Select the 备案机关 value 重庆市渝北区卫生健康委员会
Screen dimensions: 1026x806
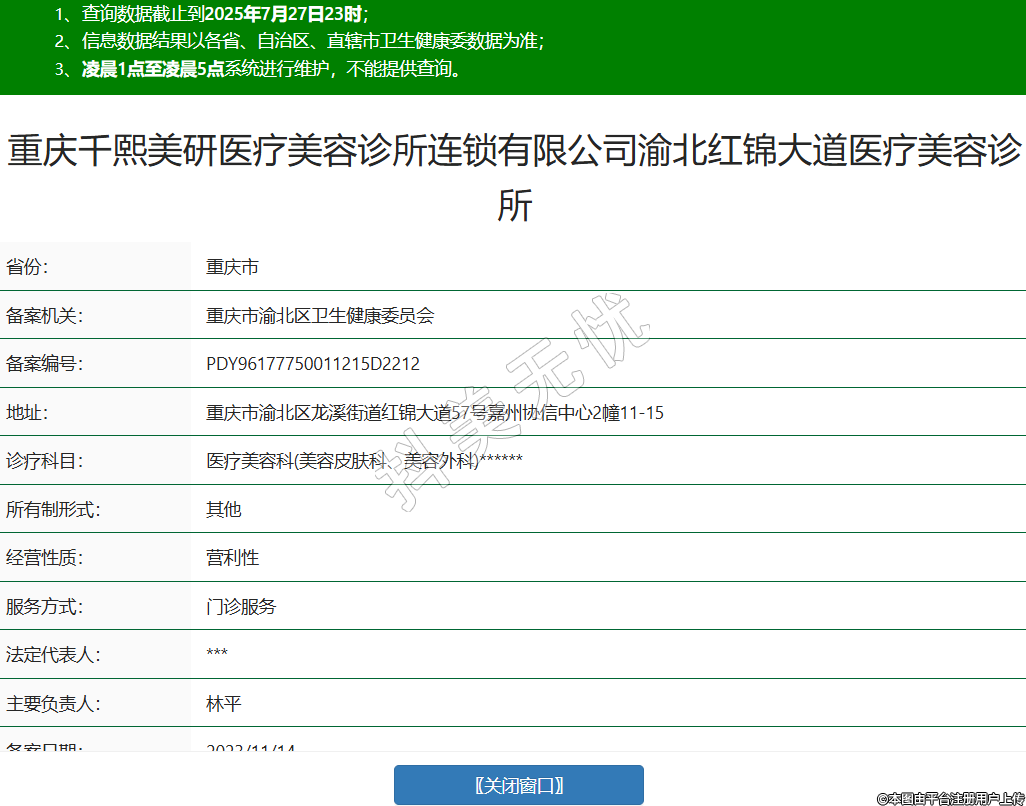[320, 316]
